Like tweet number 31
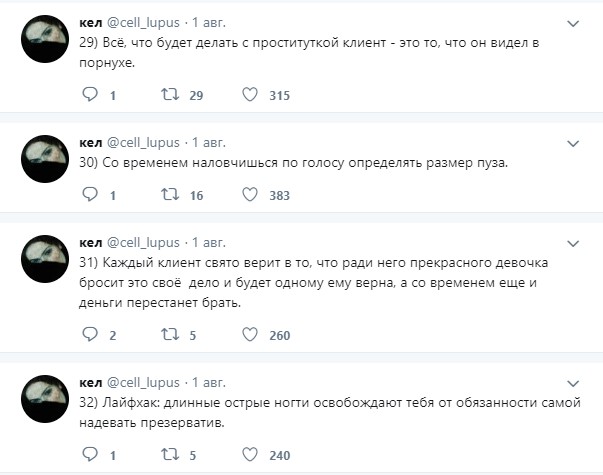The width and height of the screenshot is (603, 475). pos(250,335)
